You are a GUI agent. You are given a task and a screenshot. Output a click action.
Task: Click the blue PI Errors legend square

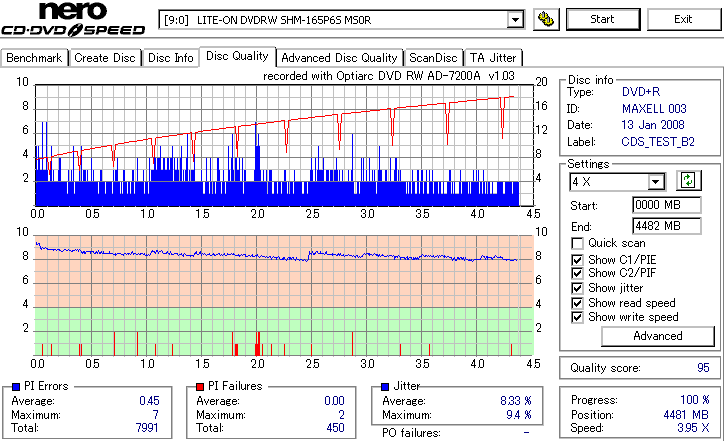click(16, 387)
